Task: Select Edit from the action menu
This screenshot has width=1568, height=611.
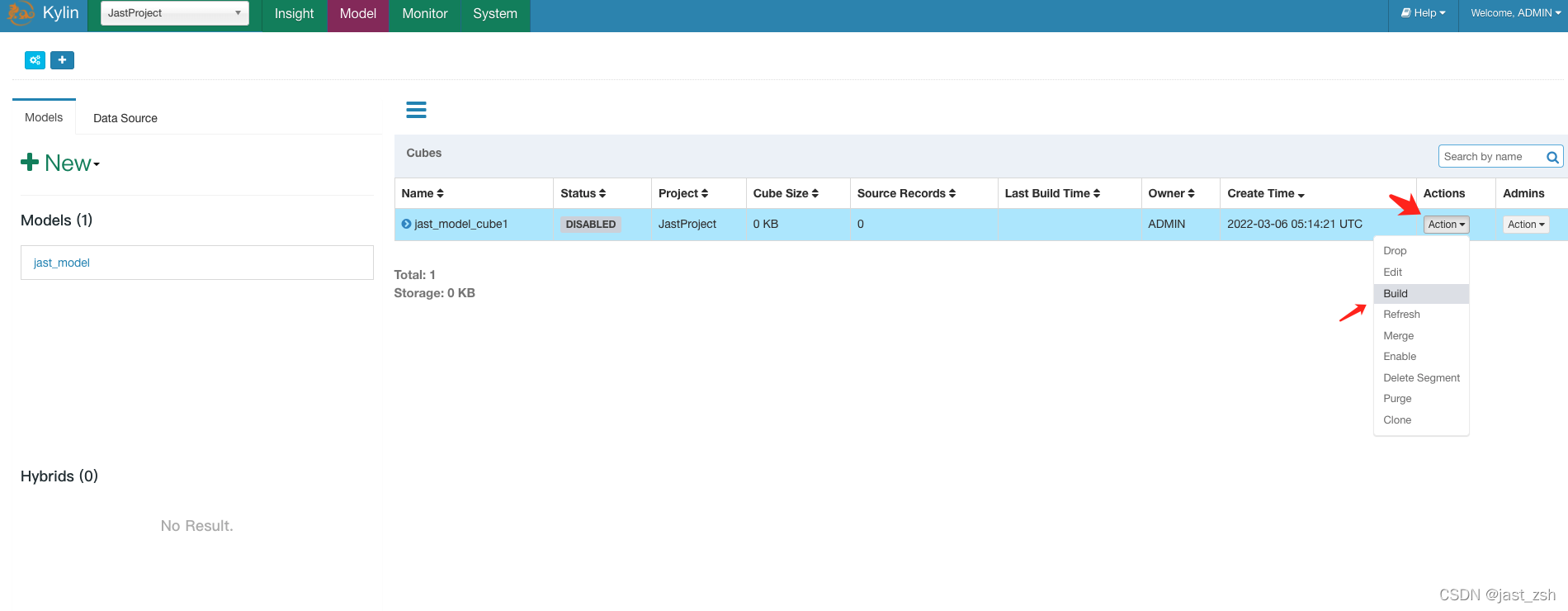Action: coord(1421,272)
